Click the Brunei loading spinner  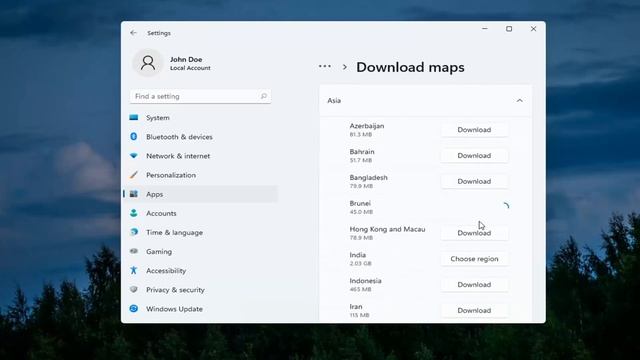click(x=506, y=207)
